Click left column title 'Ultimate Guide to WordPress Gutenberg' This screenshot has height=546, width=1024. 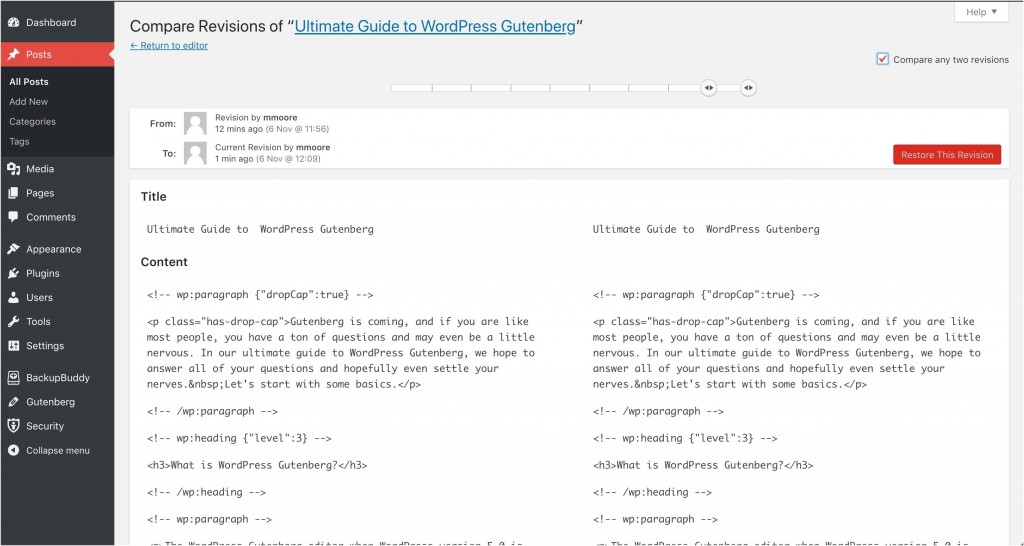coord(260,229)
